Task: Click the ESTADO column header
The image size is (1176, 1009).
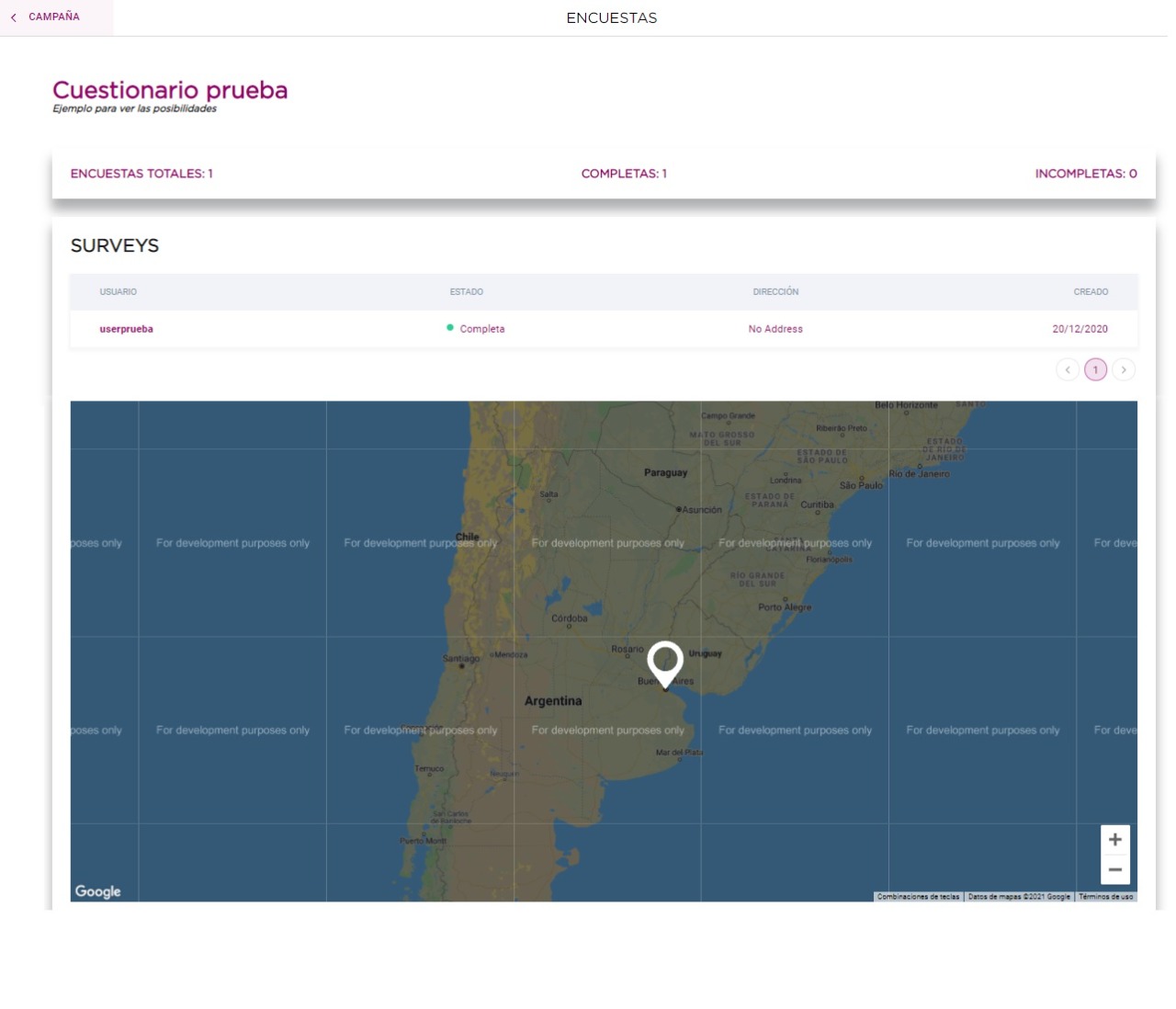Action: pyautogui.click(x=466, y=292)
